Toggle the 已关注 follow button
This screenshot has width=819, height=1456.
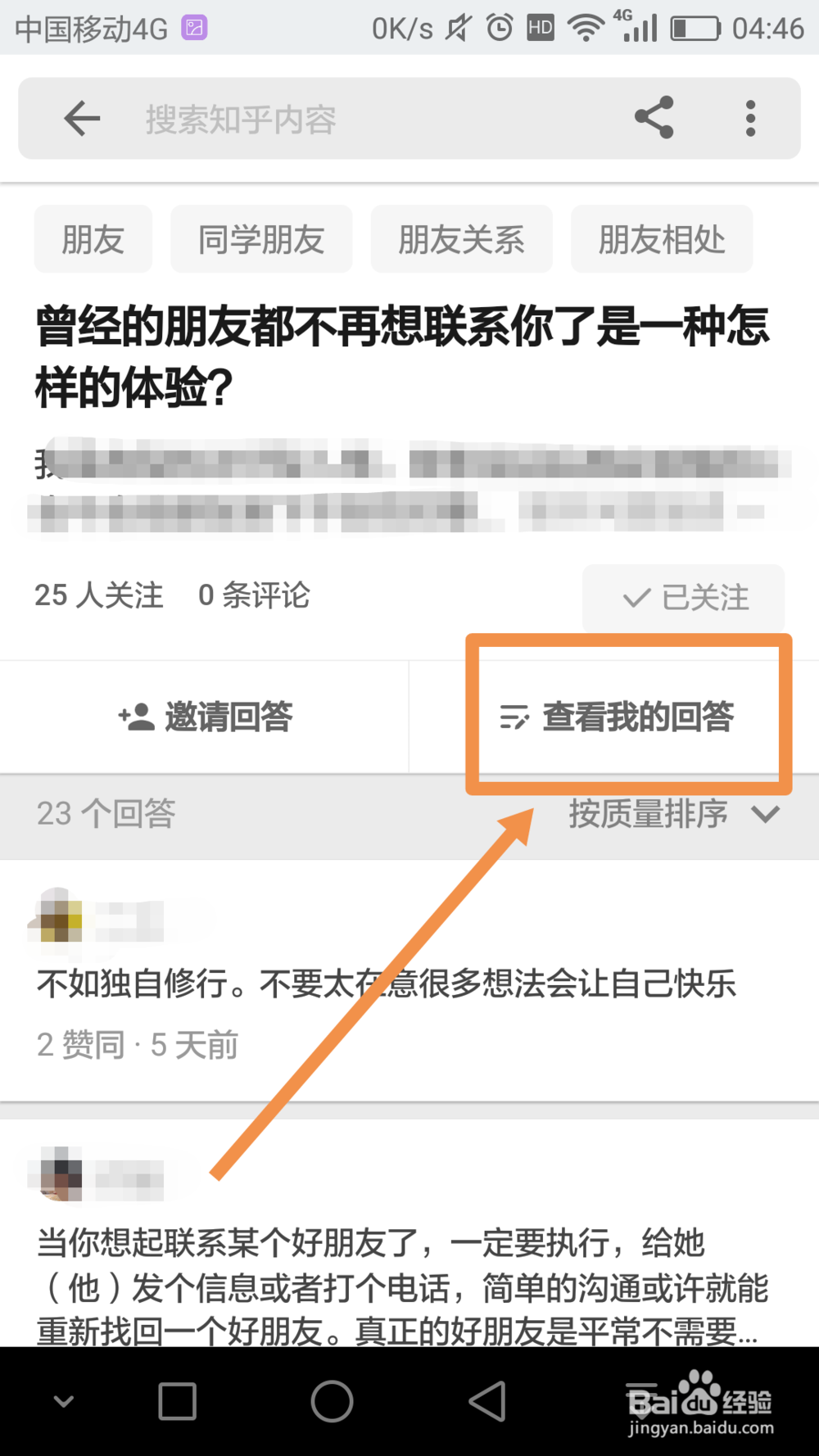pos(683,597)
